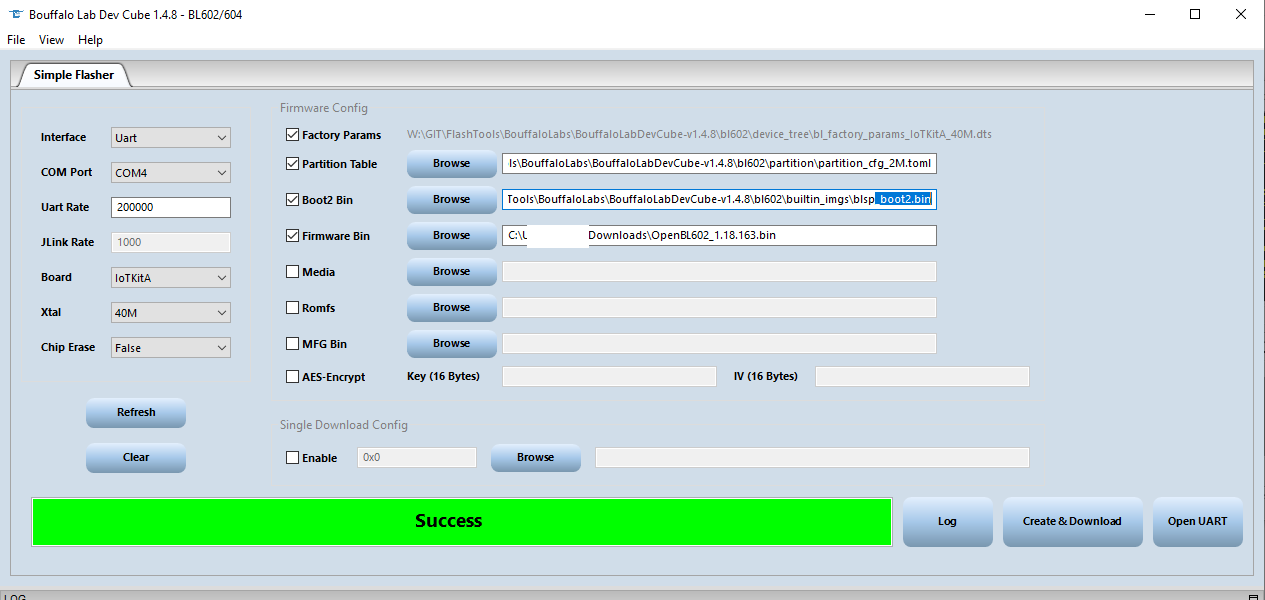Click the Partition Table path field
1265x600 pixels.
pyautogui.click(x=719, y=164)
